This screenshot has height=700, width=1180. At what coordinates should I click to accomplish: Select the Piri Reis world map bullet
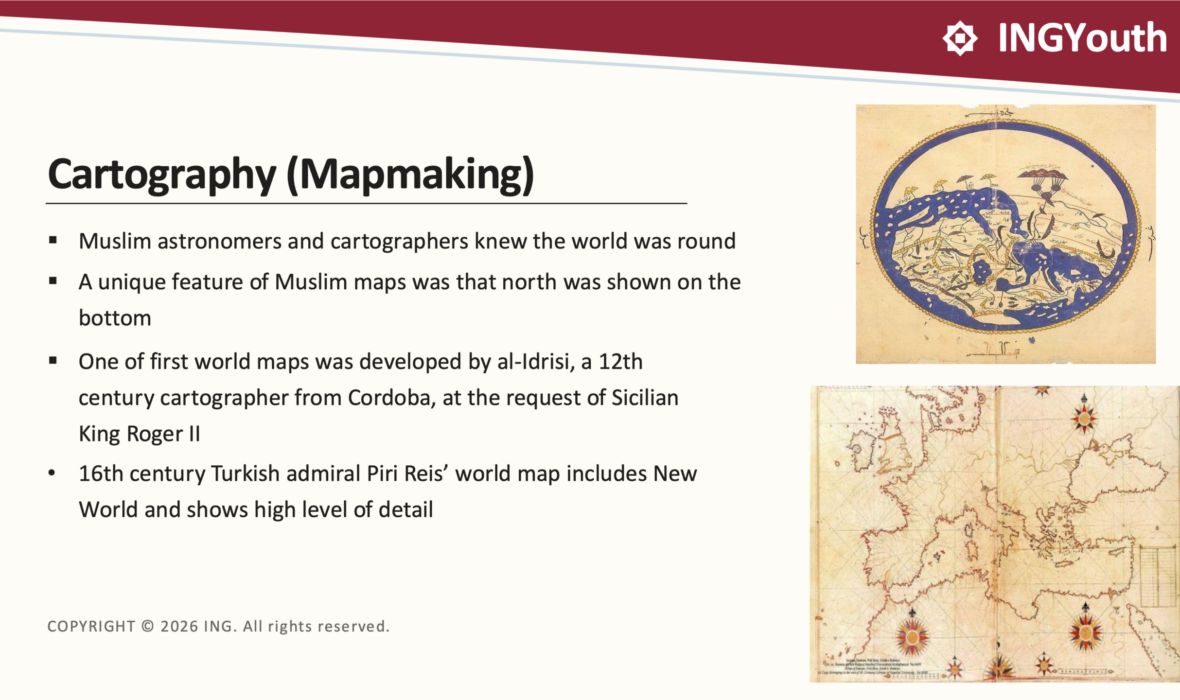coord(388,492)
